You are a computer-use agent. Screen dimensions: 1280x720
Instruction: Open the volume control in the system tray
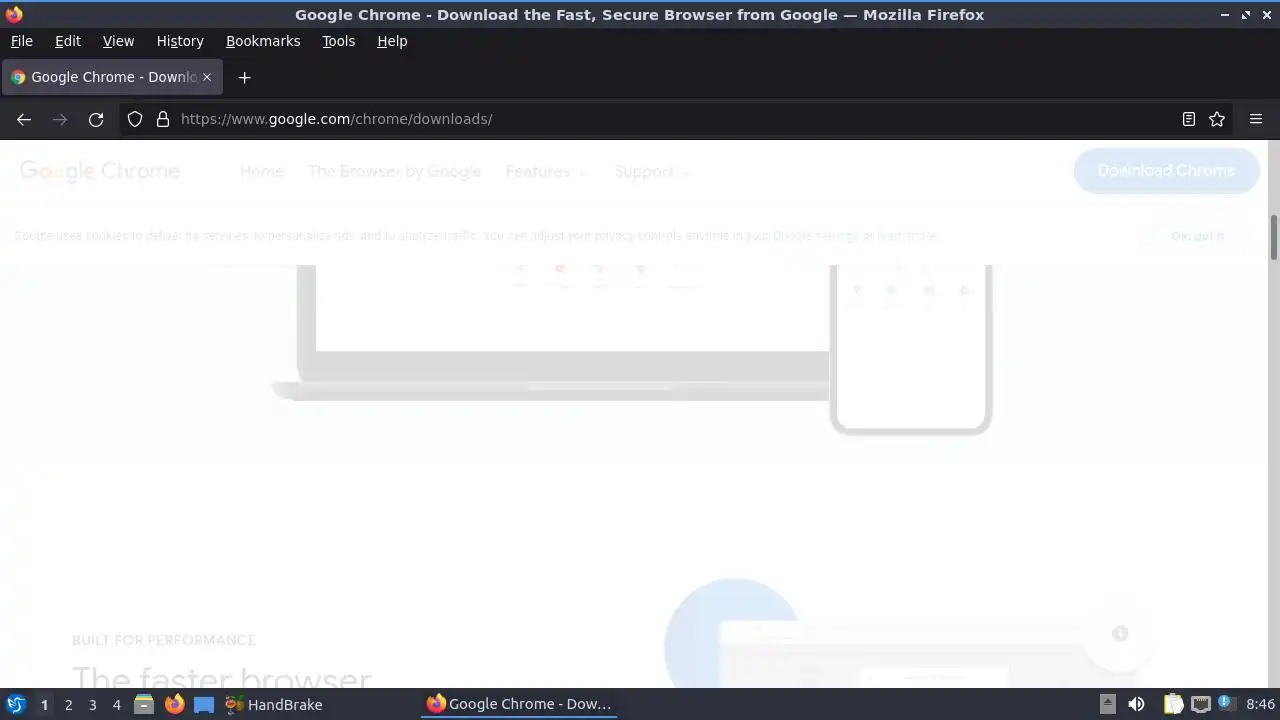tap(1136, 704)
